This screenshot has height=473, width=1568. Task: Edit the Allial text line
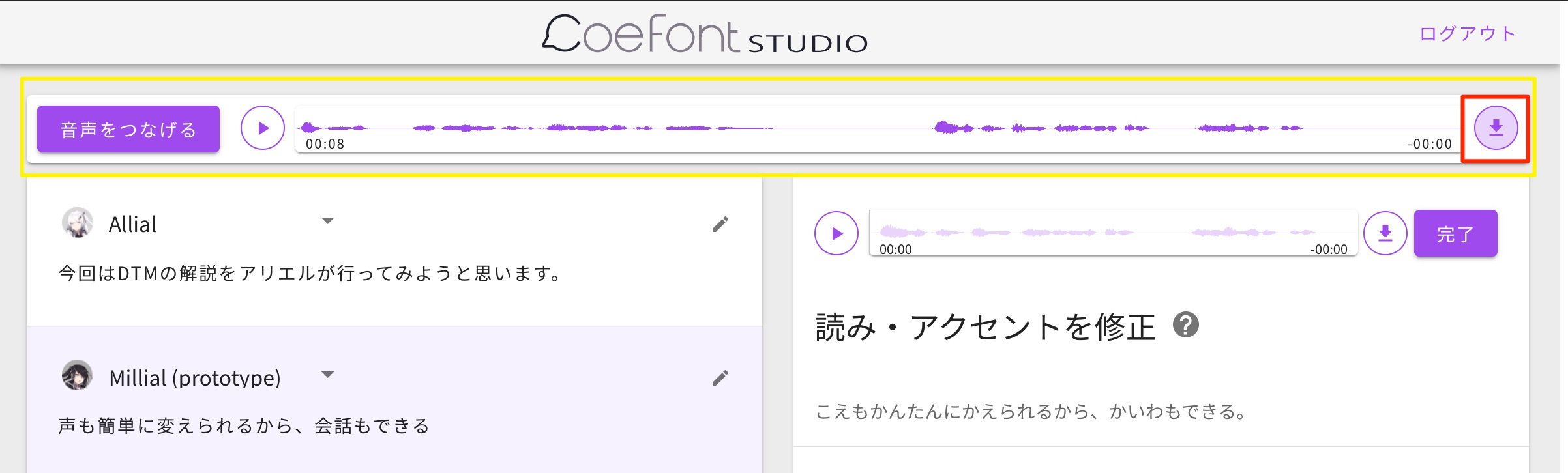pyautogui.click(x=720, y=224)
